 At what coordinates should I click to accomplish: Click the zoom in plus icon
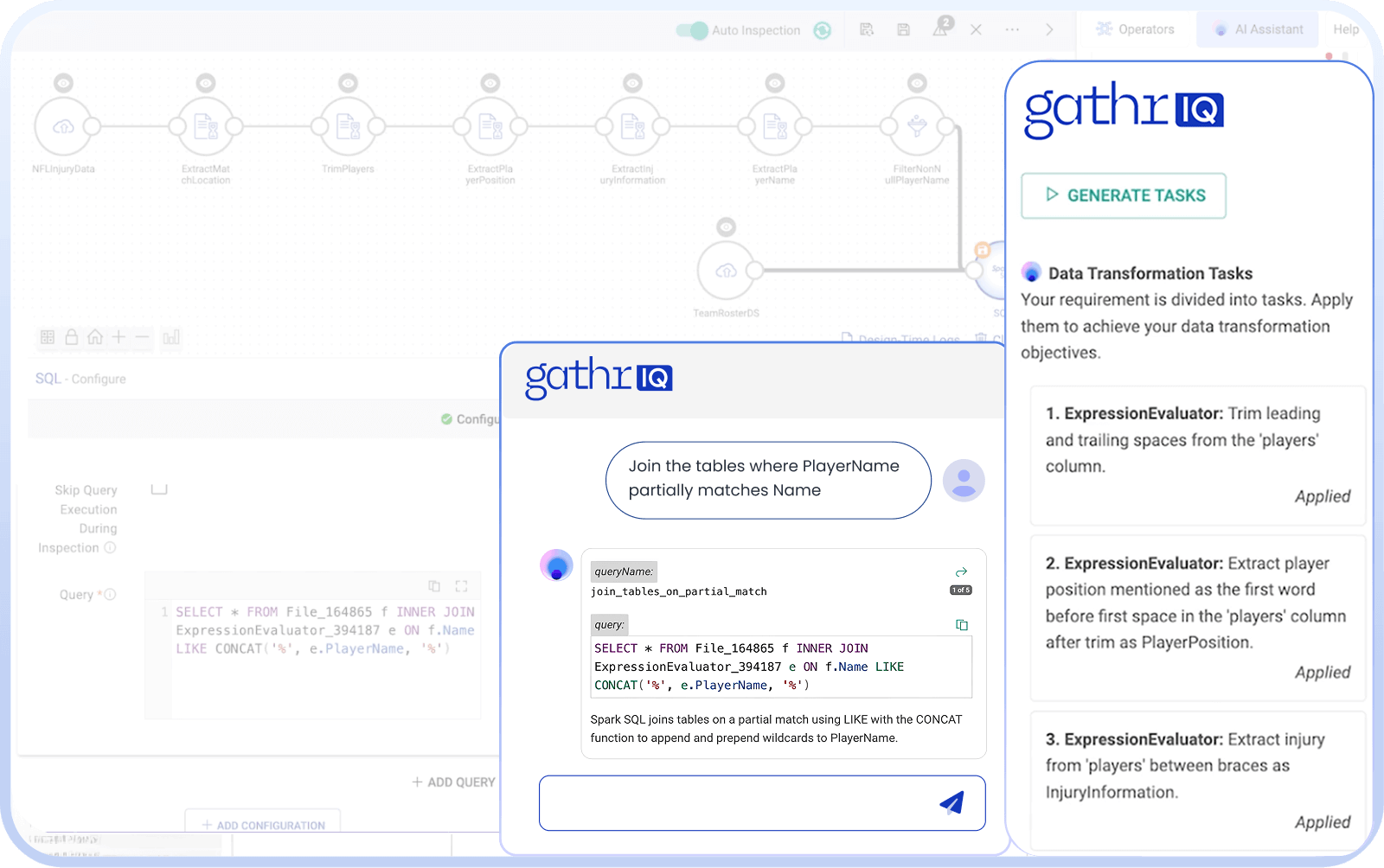tap(119, 337)
